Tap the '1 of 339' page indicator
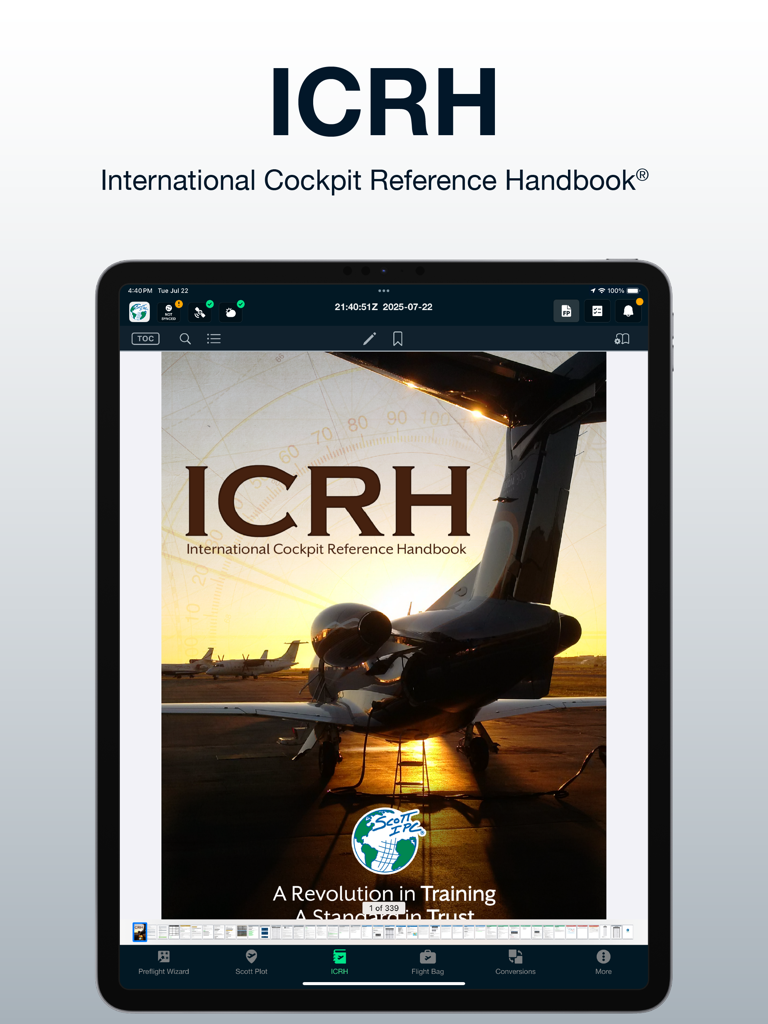The width and height of the screenshot is (768, 1024). (x=384, y=908)
